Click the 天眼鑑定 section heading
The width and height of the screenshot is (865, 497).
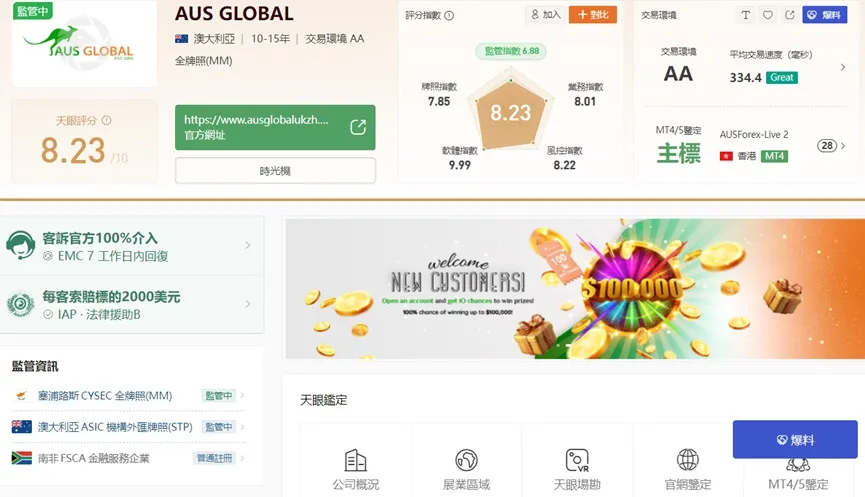324,400
